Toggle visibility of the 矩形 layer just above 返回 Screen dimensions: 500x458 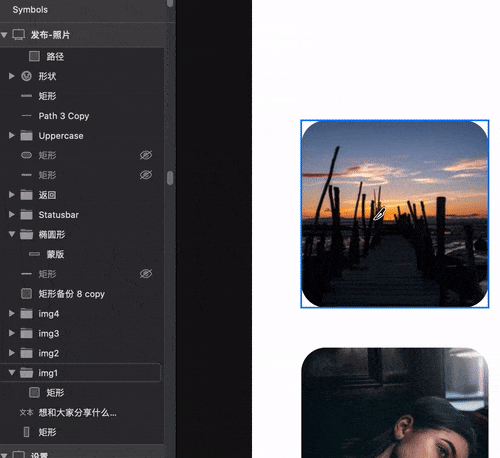pos(146,175)
